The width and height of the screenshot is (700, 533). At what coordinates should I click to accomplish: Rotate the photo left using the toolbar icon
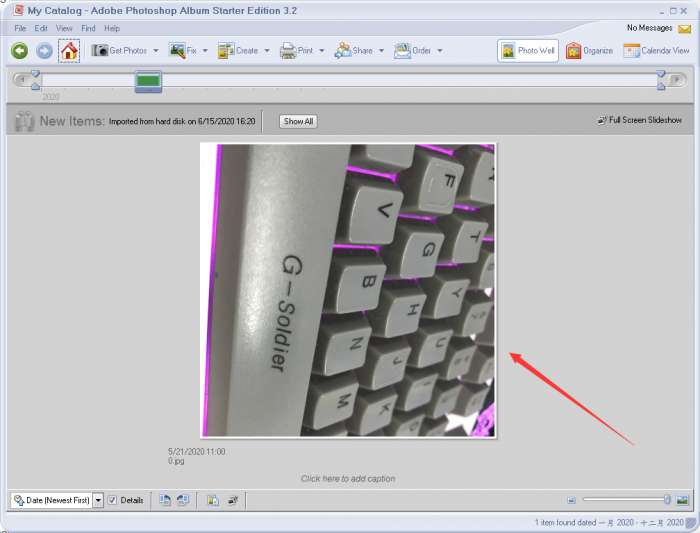pos(165,500)
